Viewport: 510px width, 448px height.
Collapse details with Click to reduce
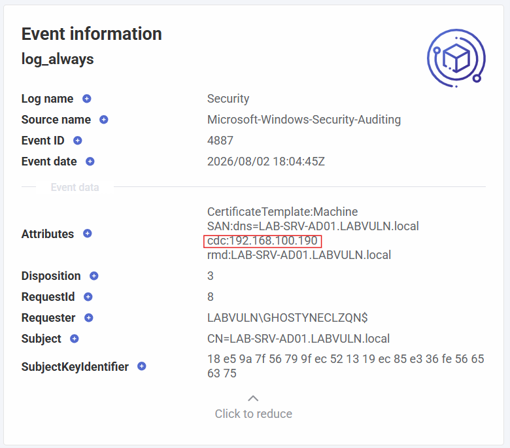(x=253, y=414)
